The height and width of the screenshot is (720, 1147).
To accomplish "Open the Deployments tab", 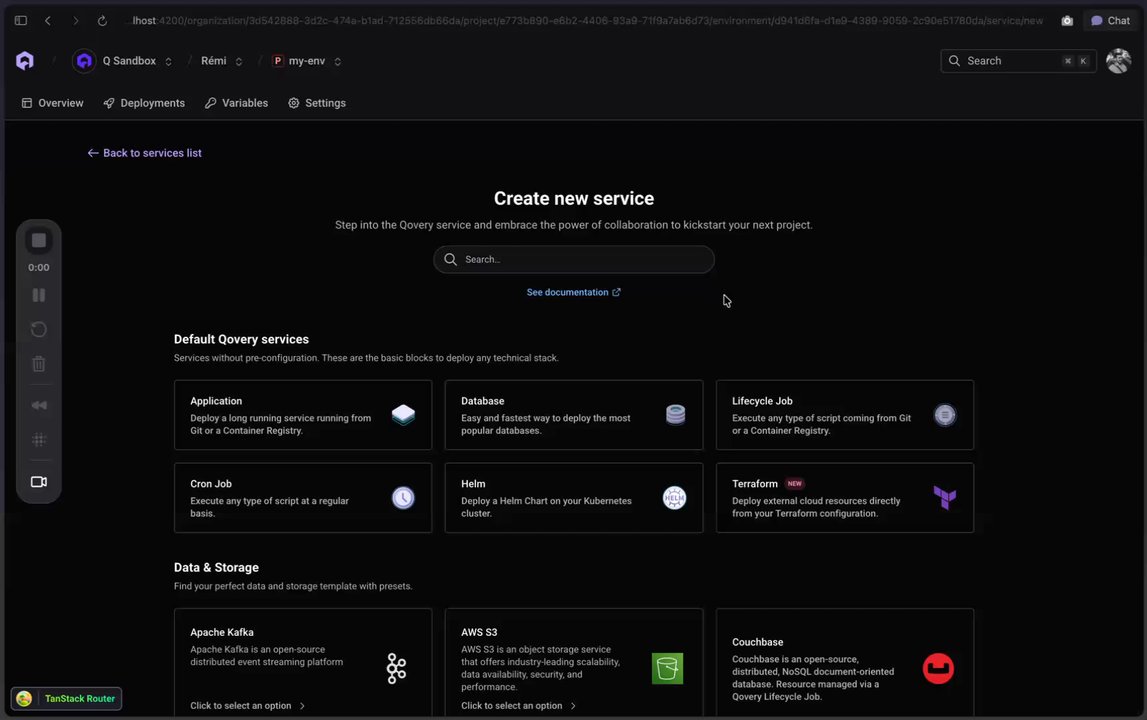I will coord(144,103).
